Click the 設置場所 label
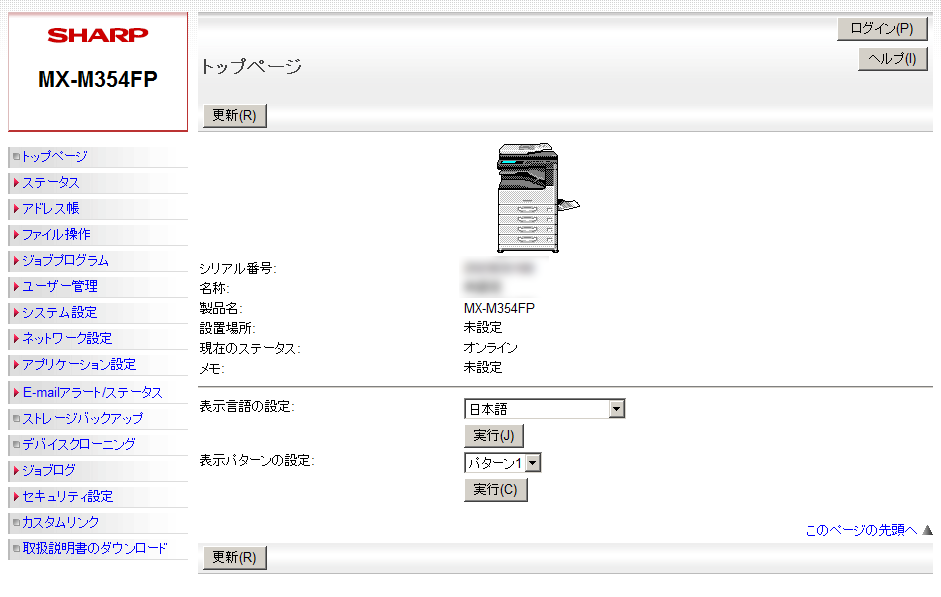The image size is (941, 597). [227, 328]
